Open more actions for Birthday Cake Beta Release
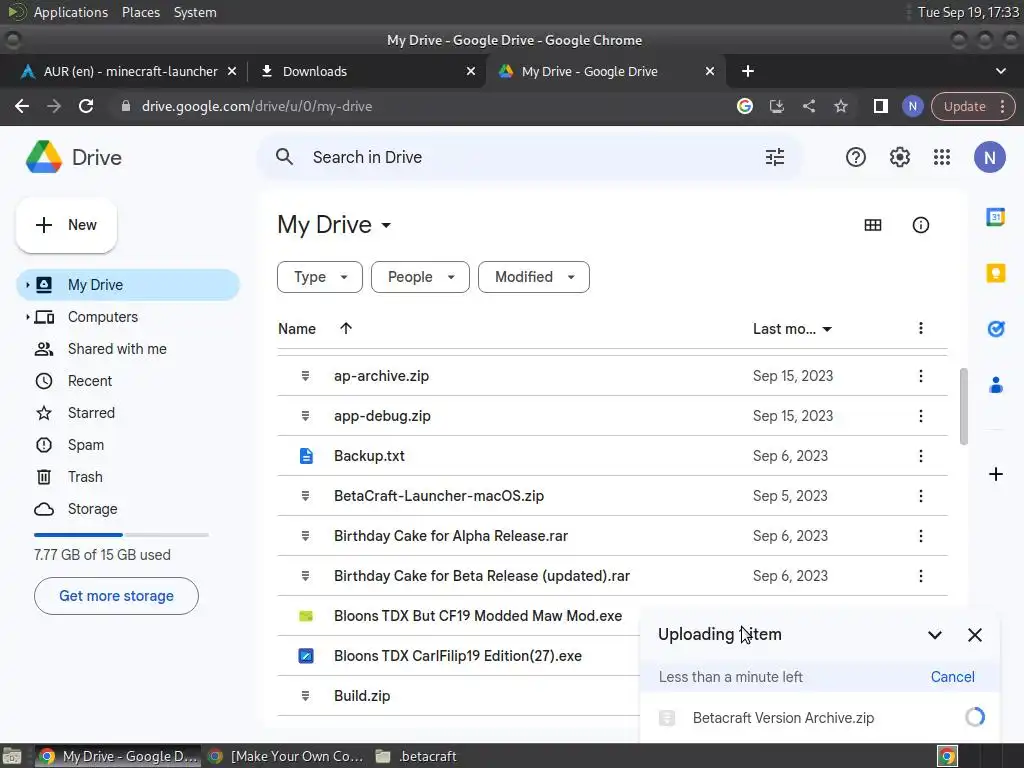 (x=920, y=576)
